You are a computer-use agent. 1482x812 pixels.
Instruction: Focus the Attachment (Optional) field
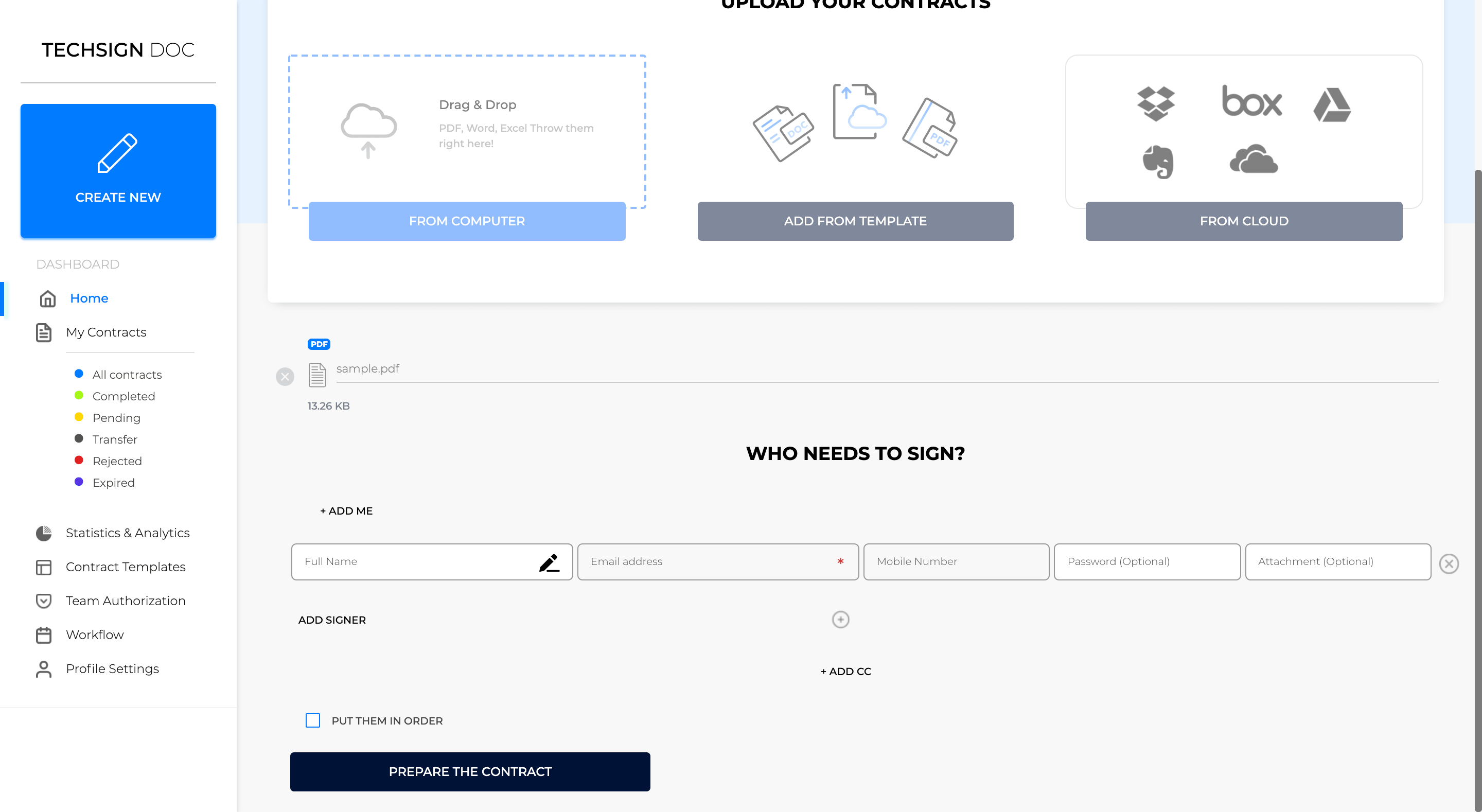[1338, 562]
